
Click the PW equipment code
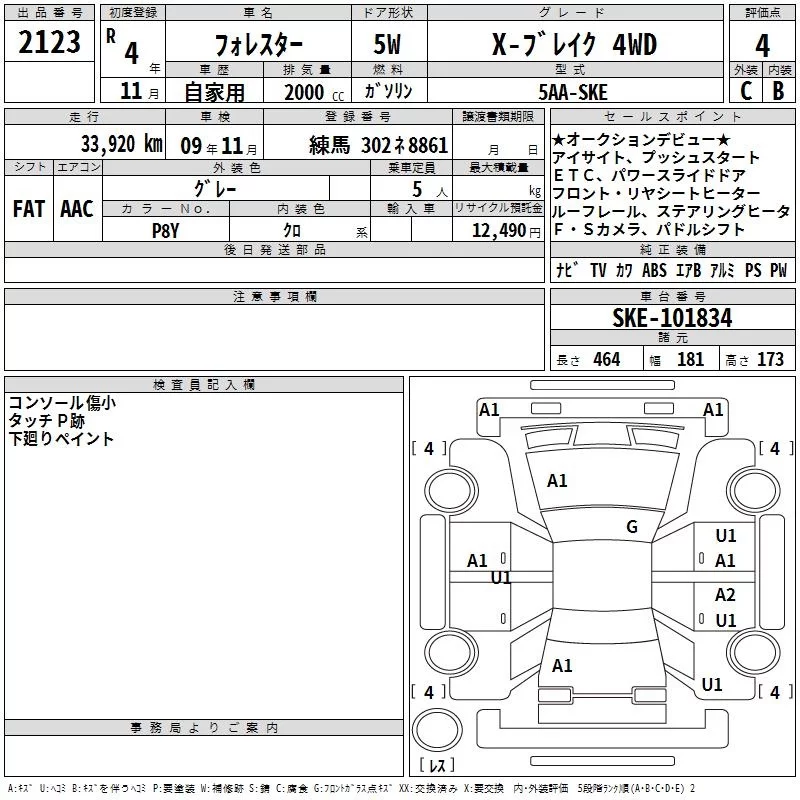click(779, 270)
